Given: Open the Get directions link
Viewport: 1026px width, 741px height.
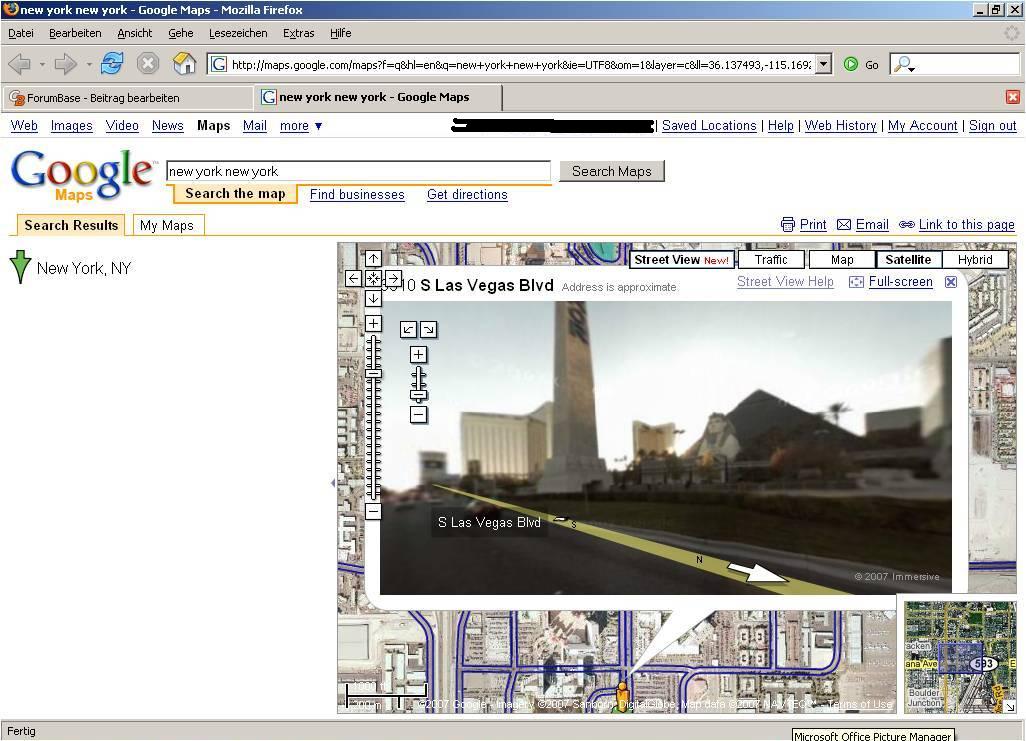Looking at the screenshot, I should (467, 194).
